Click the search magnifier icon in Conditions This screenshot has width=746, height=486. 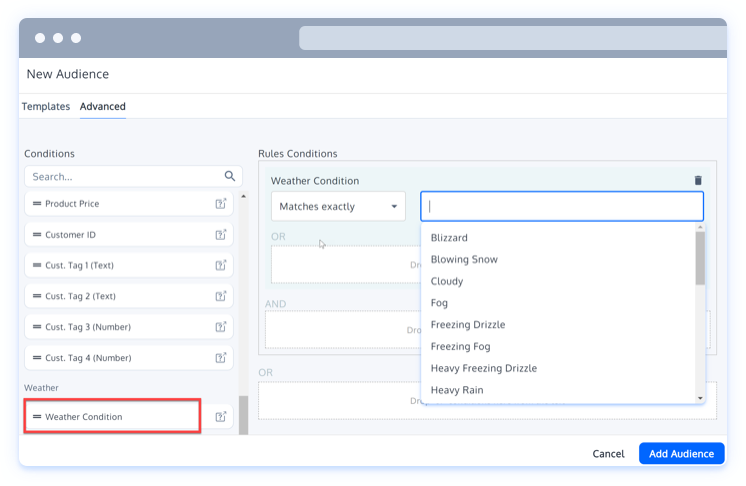pyautogui.click(x=229, y=176)
